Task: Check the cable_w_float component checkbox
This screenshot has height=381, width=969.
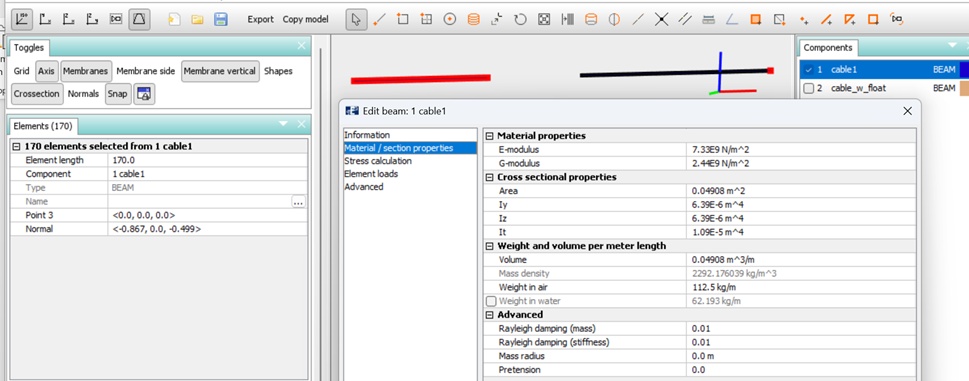Action: pyautogui.click(x=808, y=88)
